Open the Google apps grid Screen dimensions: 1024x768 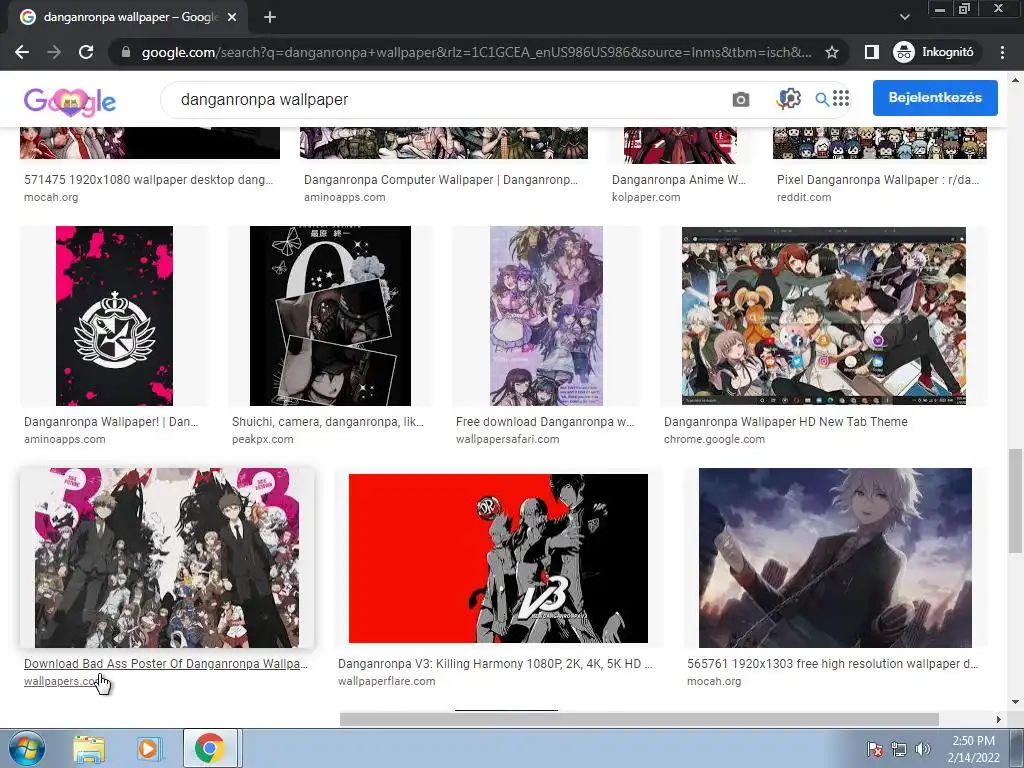coord(841,98)
